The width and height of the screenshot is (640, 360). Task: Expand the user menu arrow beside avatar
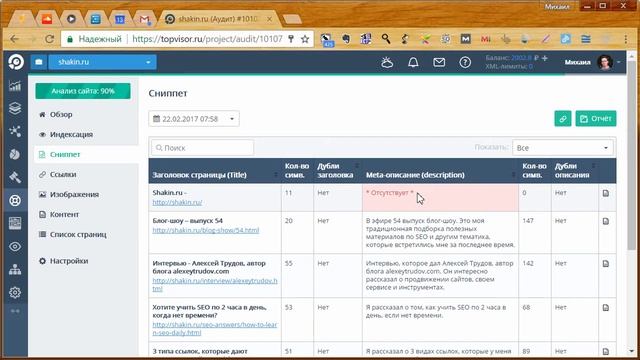(619, 62)
